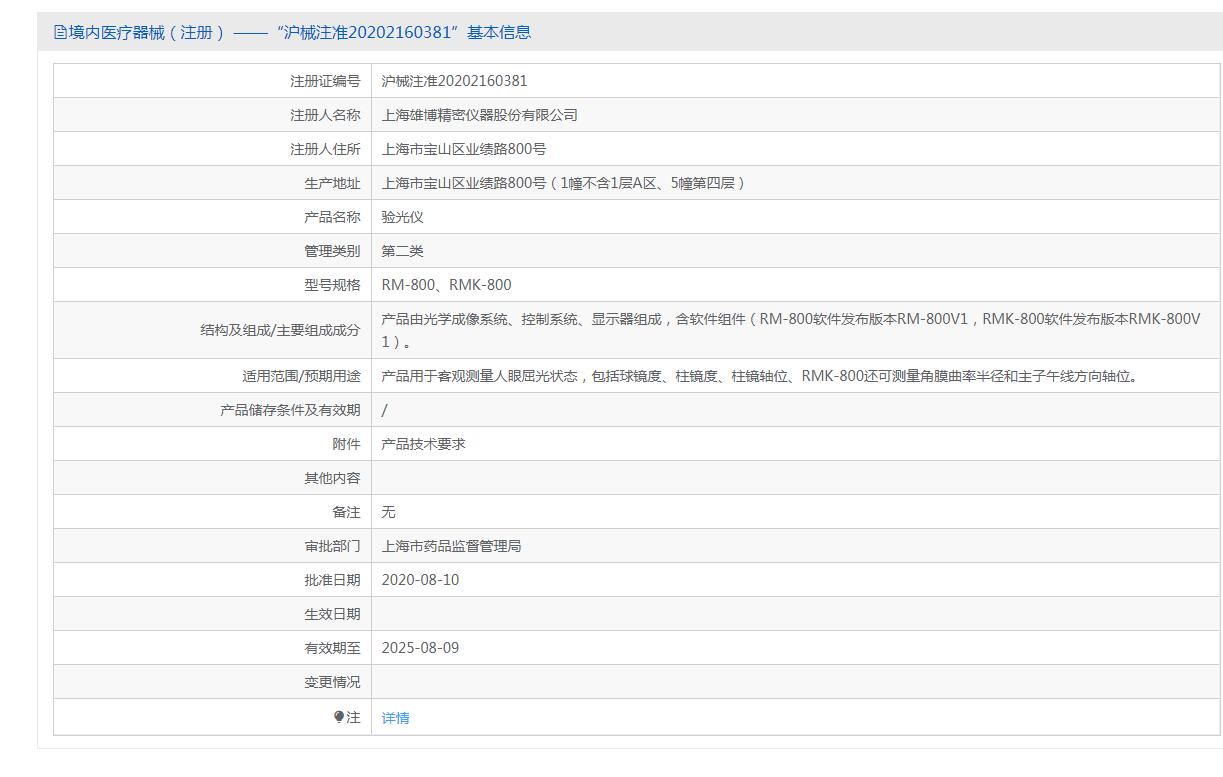Click the registrant address 上海市宝山区业绩路800号
The width and height of the screenshot is (1223, 777).
click(x=464, y=149)
